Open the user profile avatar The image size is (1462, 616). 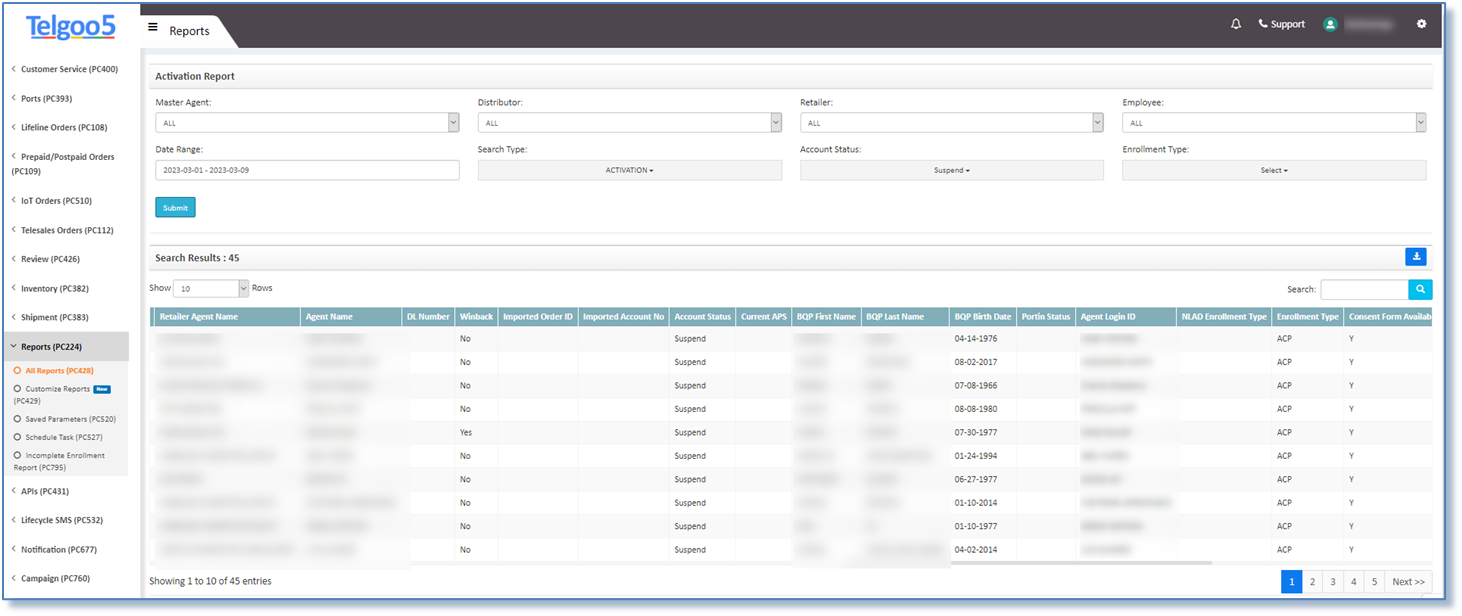point(1330,24)
